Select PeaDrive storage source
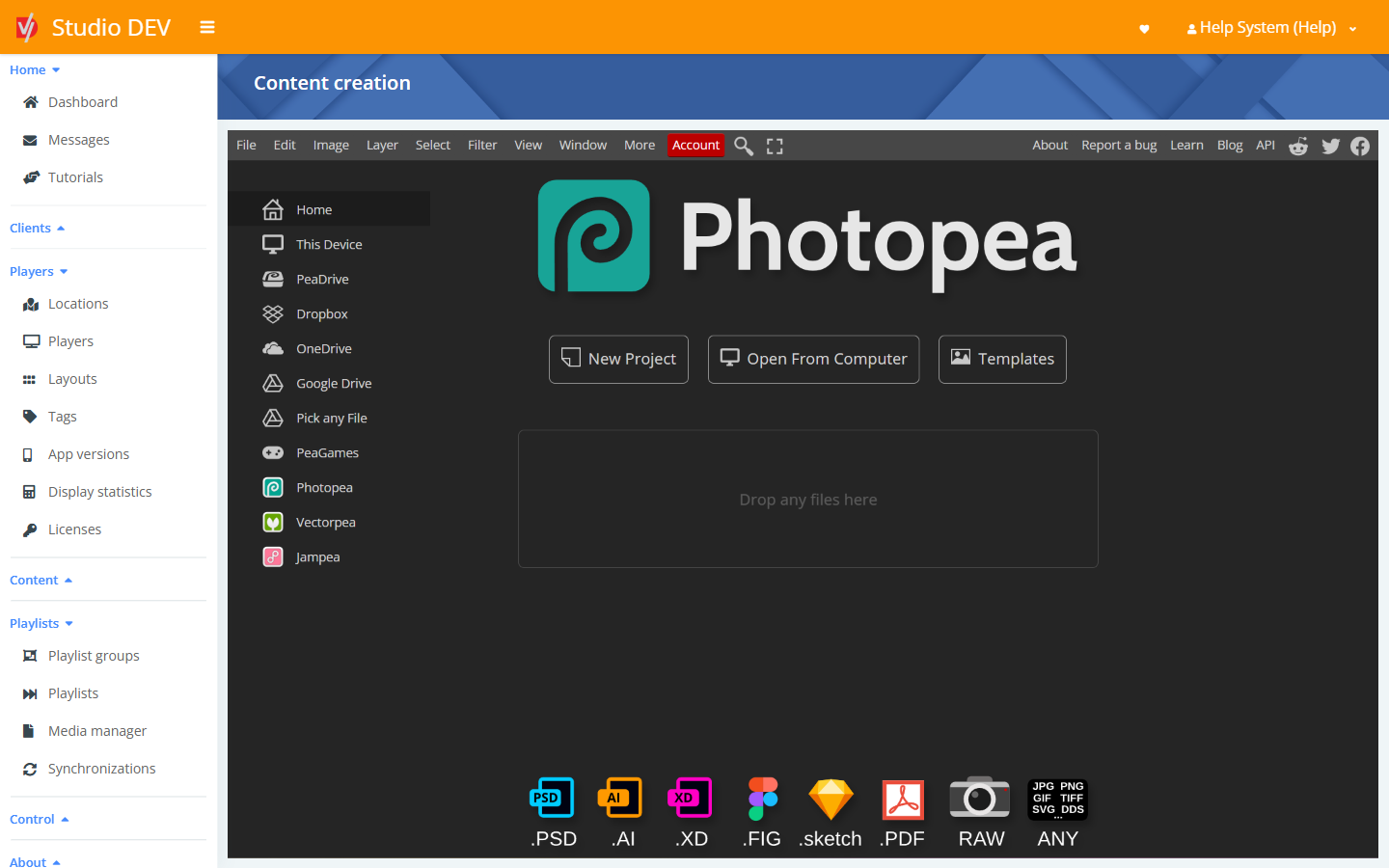Screen dimensions: 1389x868 pyautogui.click(x=329, y=279)
